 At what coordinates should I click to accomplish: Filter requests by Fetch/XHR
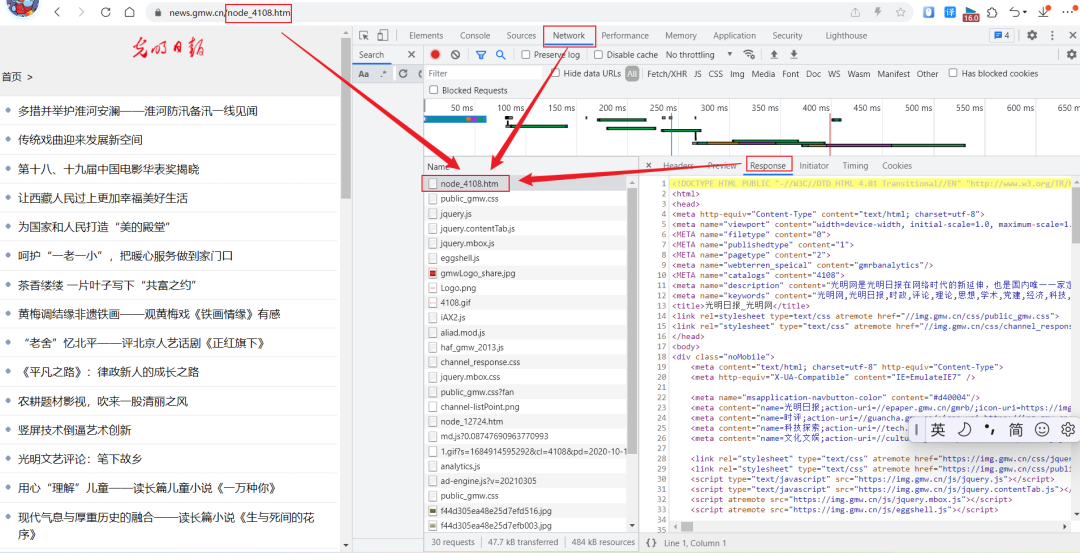point(667,74)
